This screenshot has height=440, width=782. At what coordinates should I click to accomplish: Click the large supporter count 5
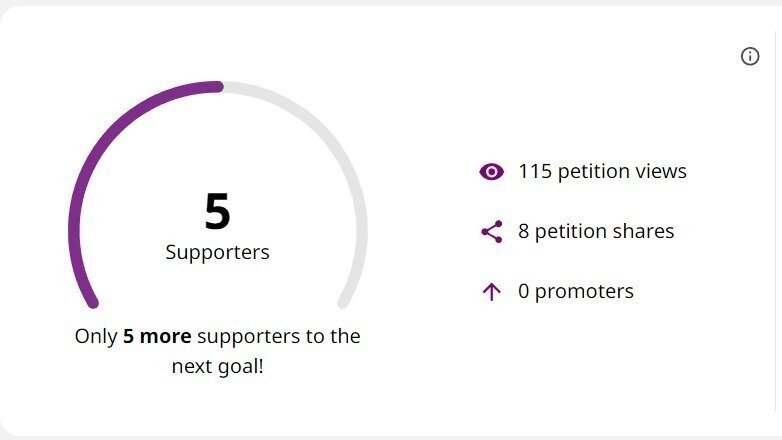(217, 211)
